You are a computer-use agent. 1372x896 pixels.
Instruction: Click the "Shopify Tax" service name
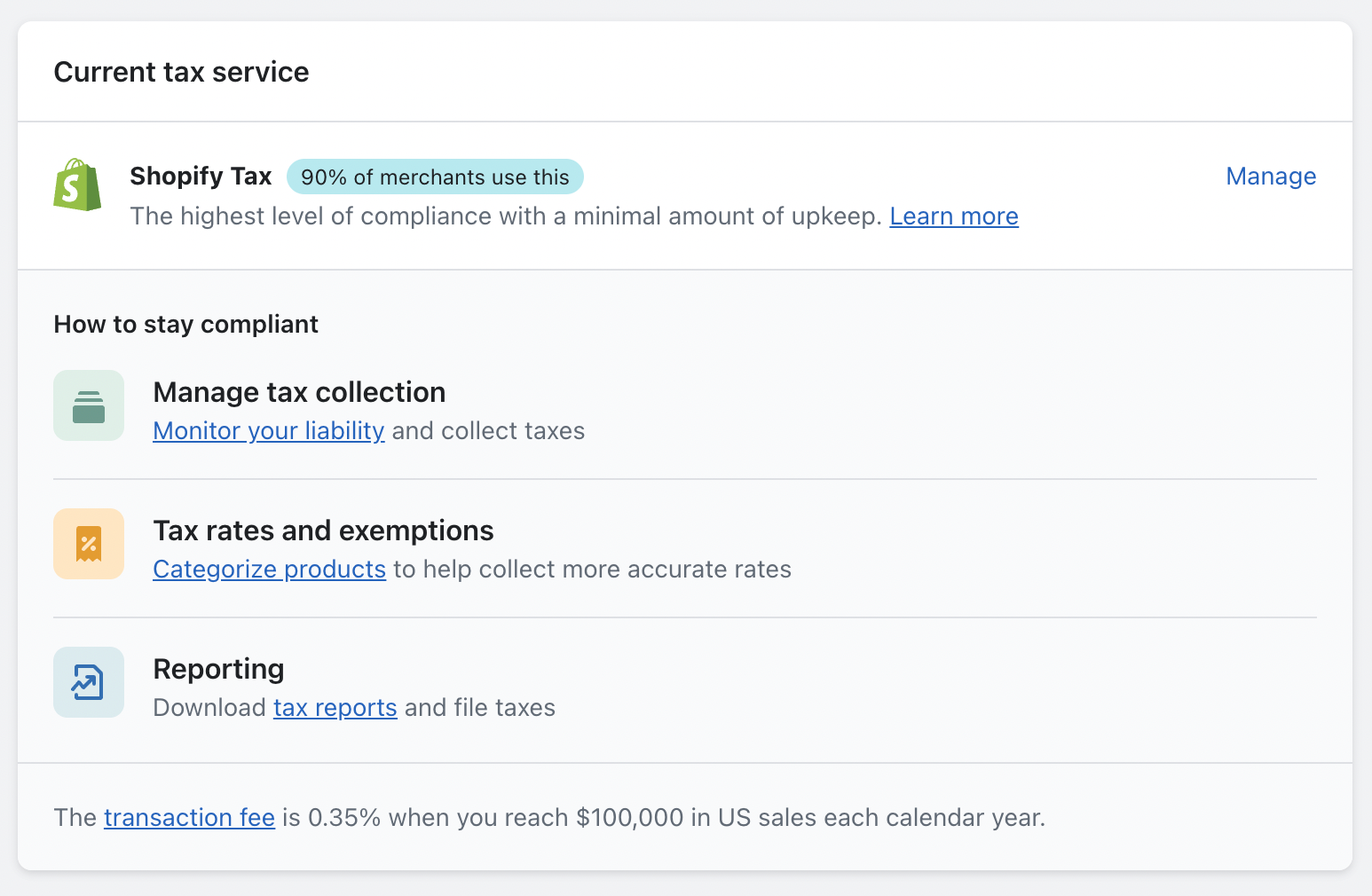pos(201,176)
